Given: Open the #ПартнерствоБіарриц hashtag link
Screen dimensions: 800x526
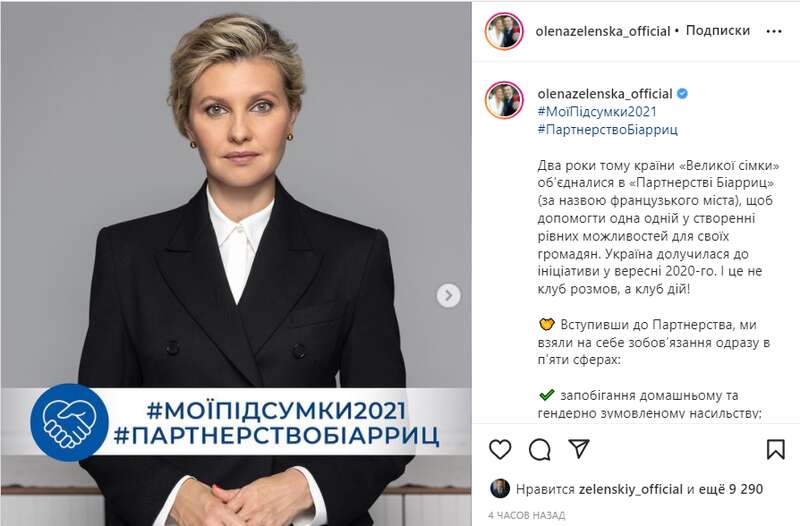Looking at the screenshot, I should (608, 129).
